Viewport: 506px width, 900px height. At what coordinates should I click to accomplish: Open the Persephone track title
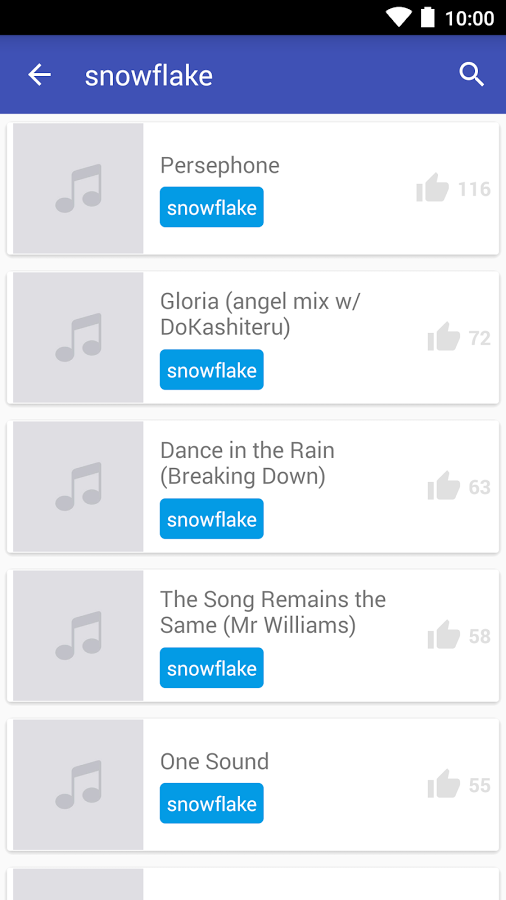tap(220, 165)
